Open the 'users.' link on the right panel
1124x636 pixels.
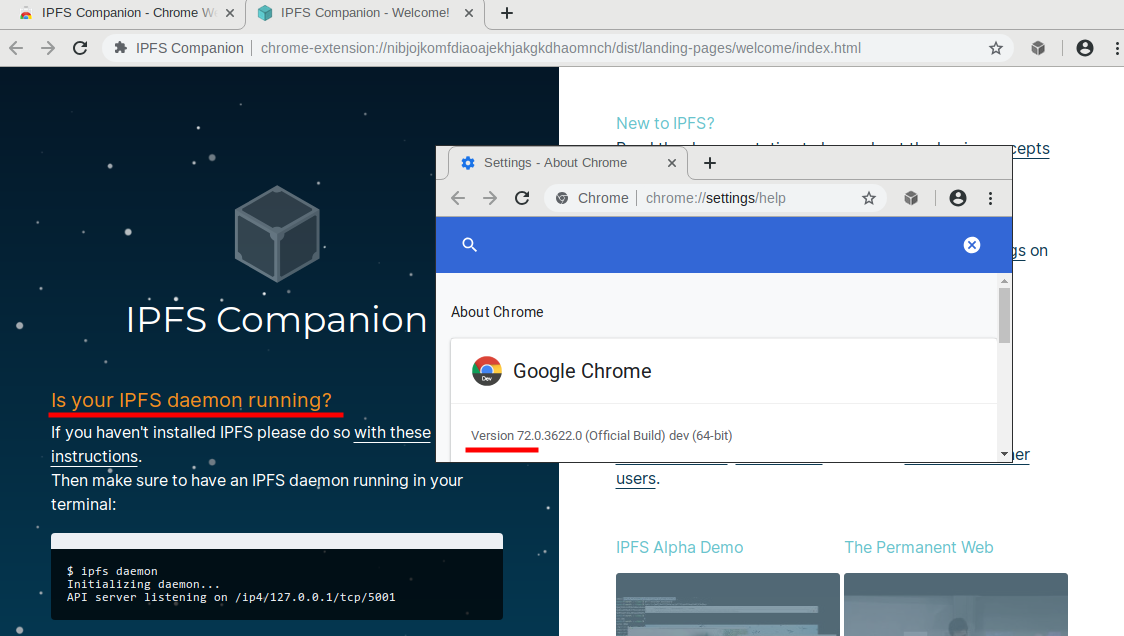[637, 478]
